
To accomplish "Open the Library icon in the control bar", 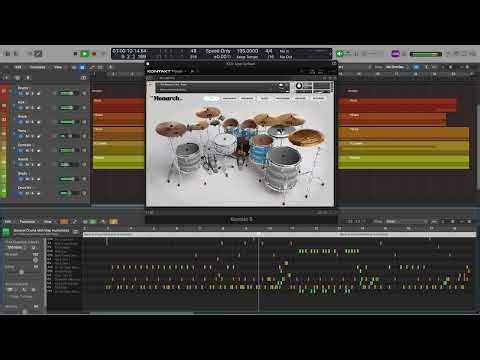I will [x=8, y=53].
